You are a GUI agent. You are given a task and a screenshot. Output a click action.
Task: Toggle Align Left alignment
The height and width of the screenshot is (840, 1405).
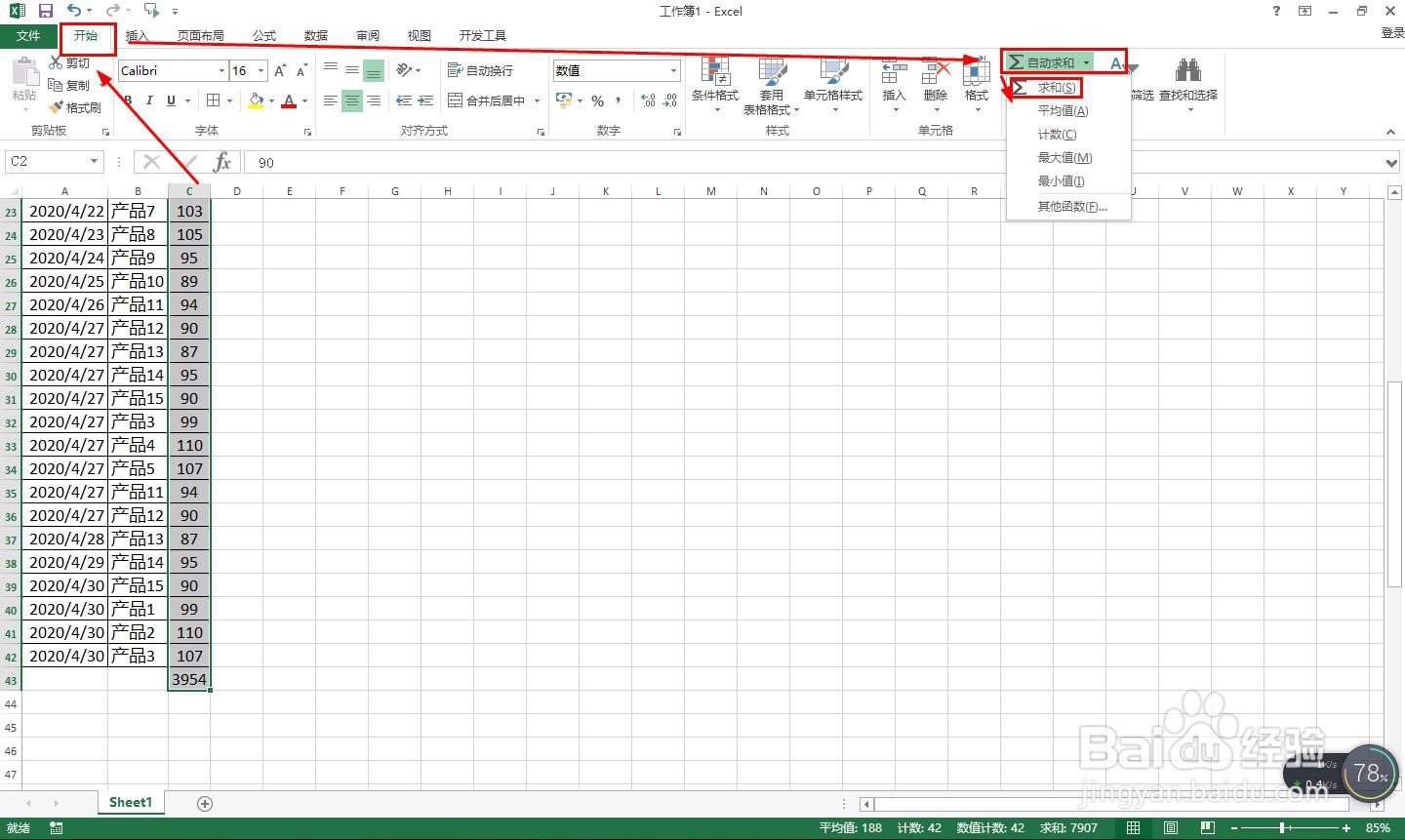[331, 100]
